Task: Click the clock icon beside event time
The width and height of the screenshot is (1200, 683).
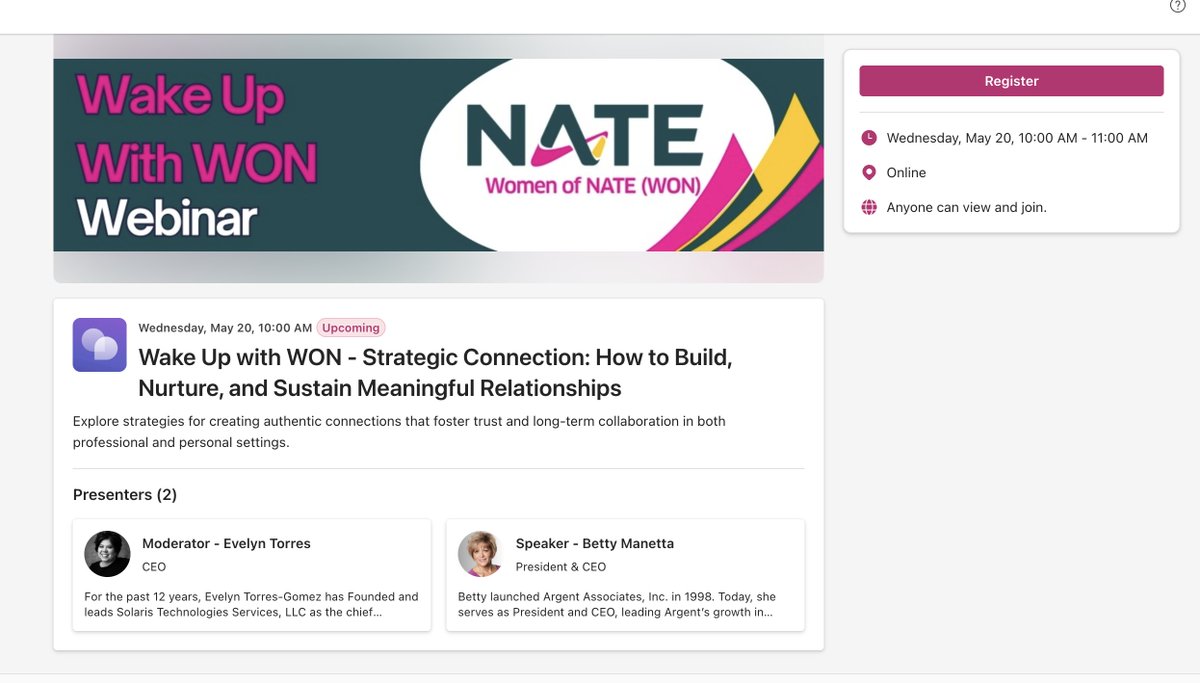Action: [869, 138]
